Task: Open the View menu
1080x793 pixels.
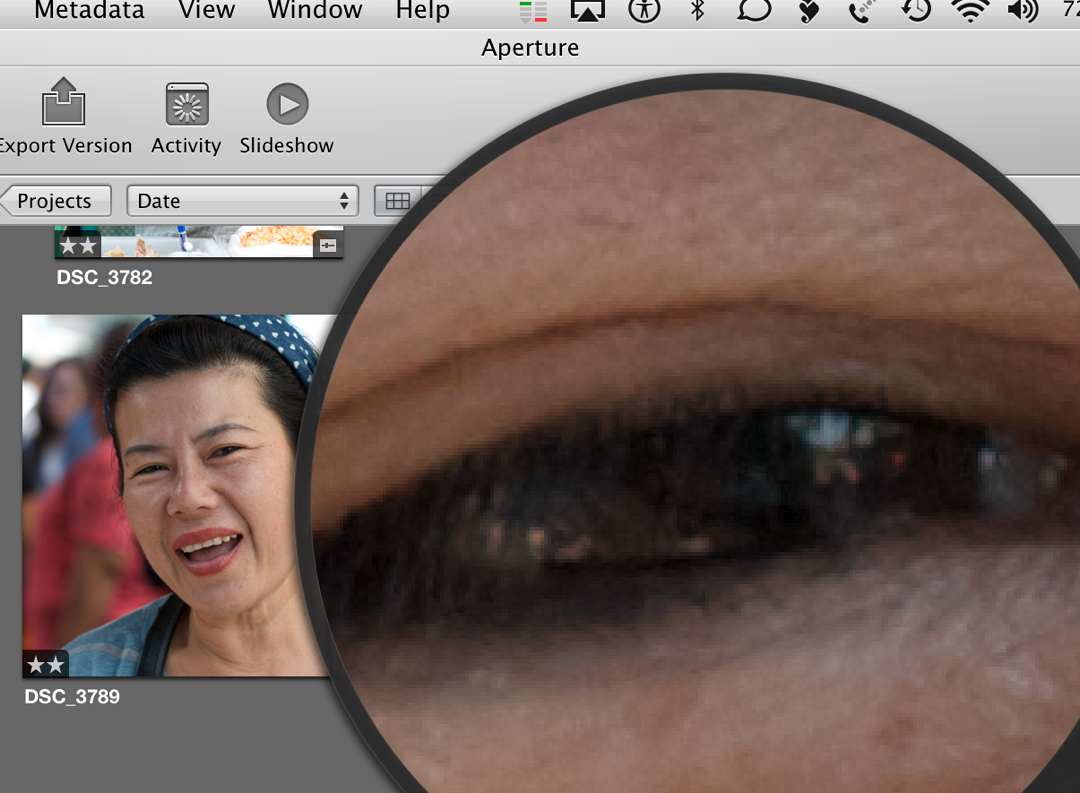Action: tap(207, 10)
